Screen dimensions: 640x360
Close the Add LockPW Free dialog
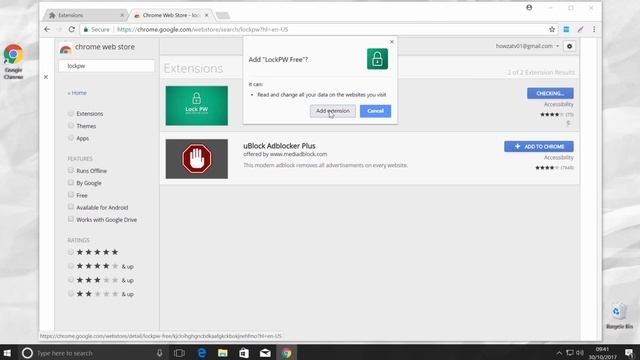(392, 42)
